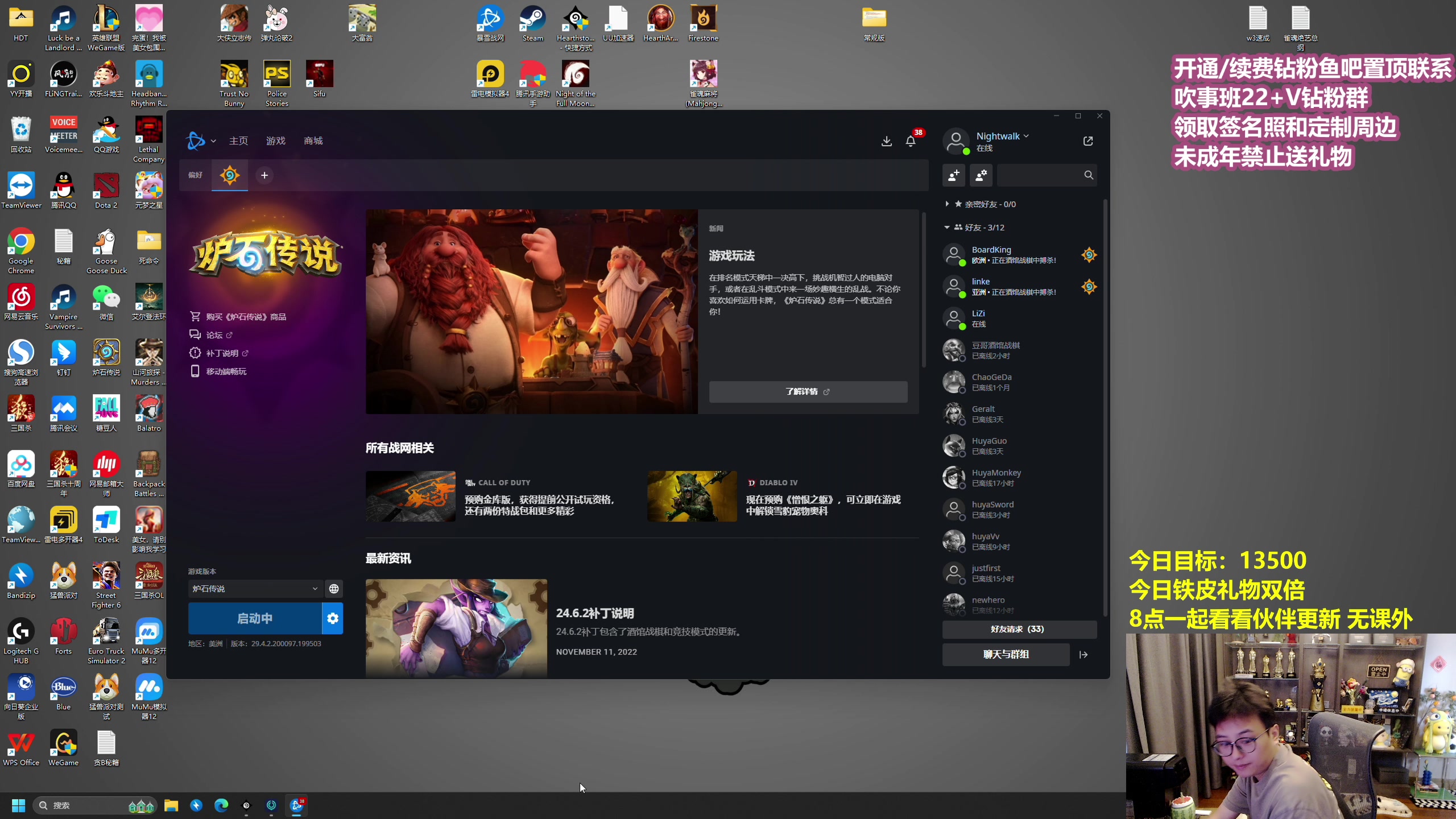Click the 偏好 favorites tab label
The width and height of the screenshot is (1456, 819).
click(x=195, y=175)
